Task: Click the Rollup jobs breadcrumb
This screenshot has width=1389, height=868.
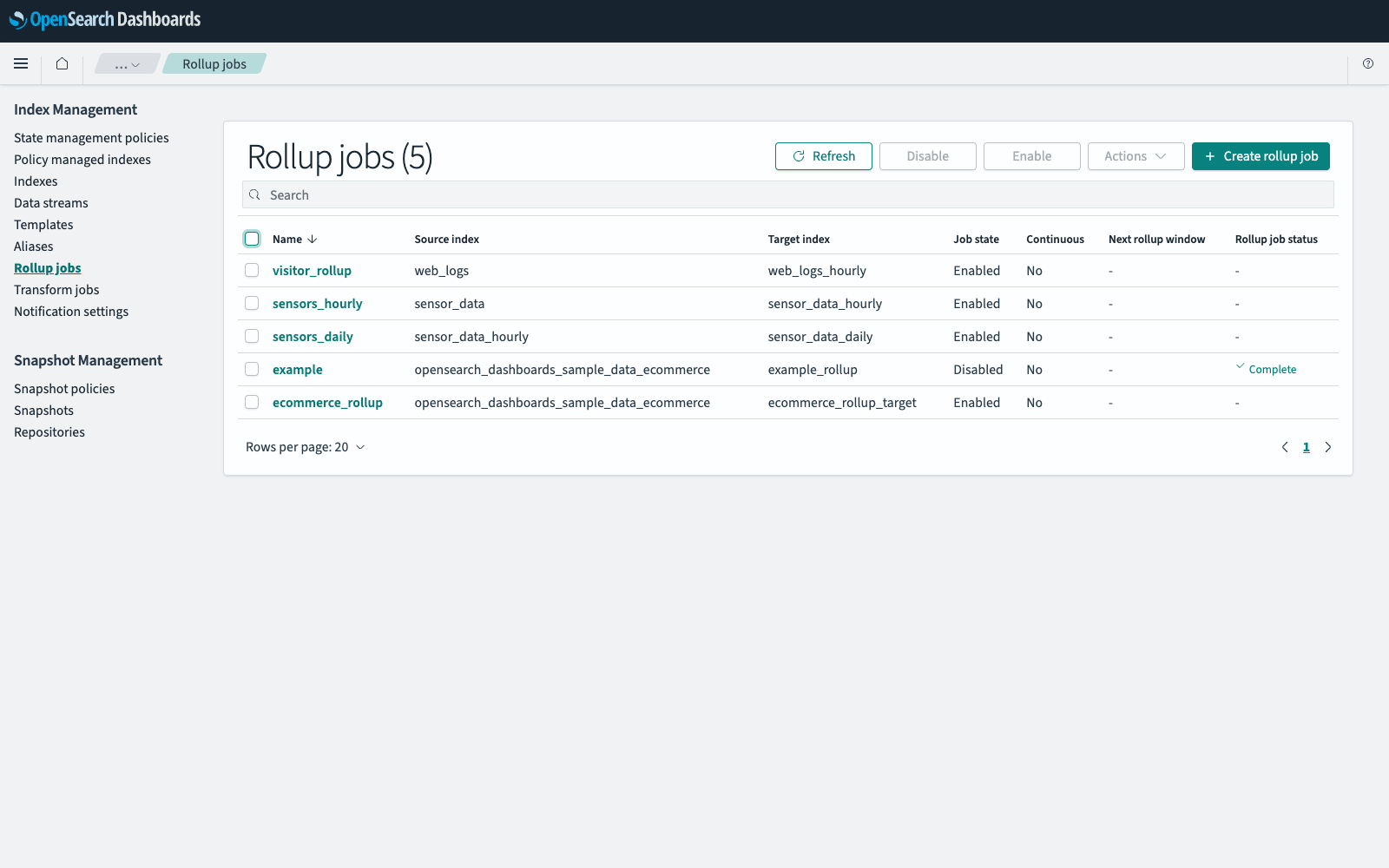Action: [x=214, y=64]
